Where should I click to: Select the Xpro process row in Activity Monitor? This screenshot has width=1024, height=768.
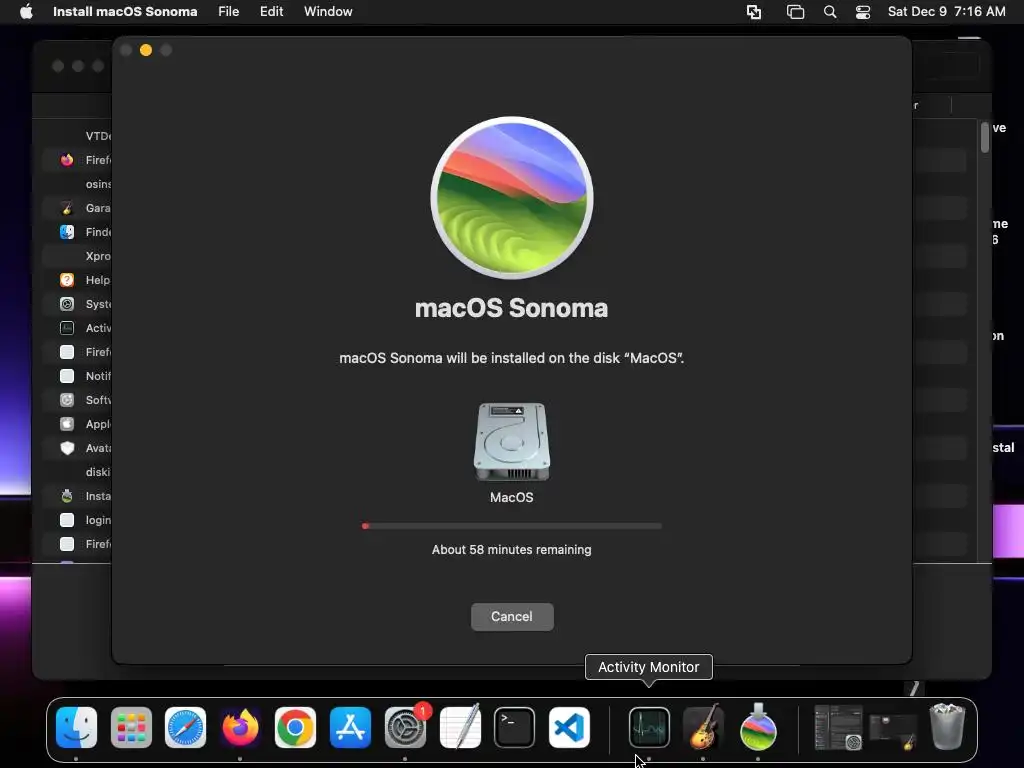pyautogui.click(x=77, y=256)
